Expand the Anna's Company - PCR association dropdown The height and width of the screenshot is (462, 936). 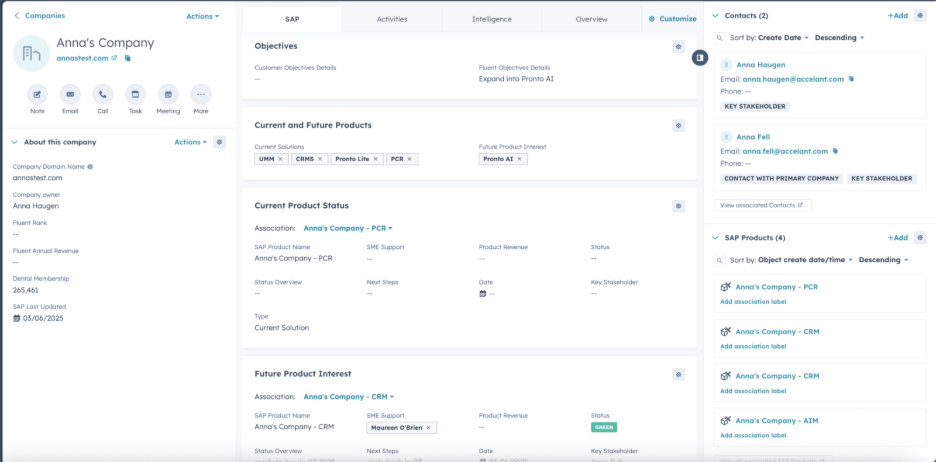[348, 228]
